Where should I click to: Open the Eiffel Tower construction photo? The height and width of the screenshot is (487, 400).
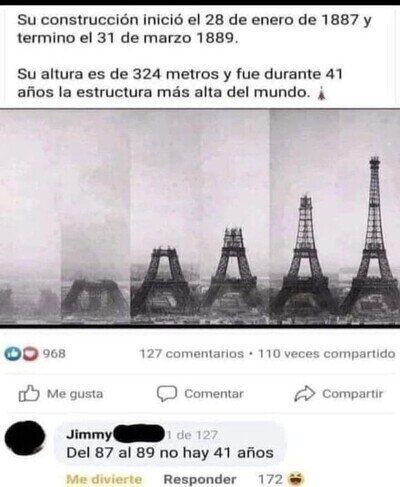pyautogui.click(x=200, y=218)
